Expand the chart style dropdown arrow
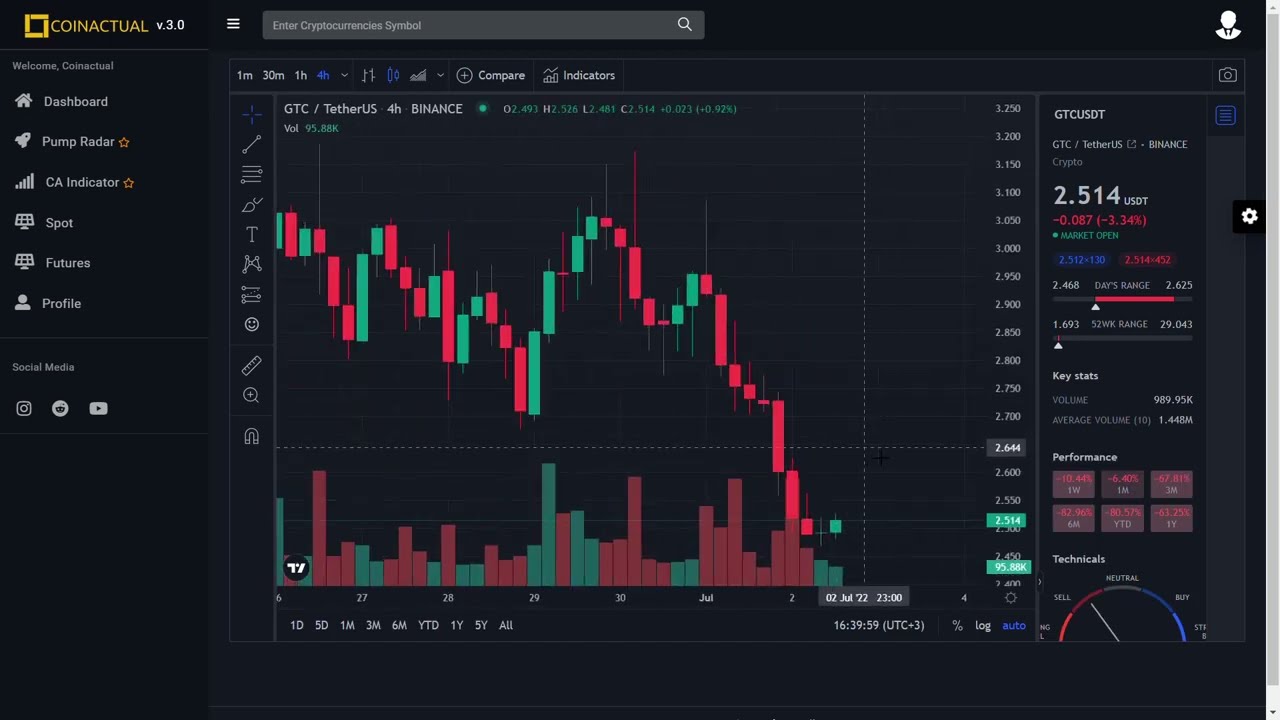The width and height of the screenshot is (1280, 720). [440, 75]
